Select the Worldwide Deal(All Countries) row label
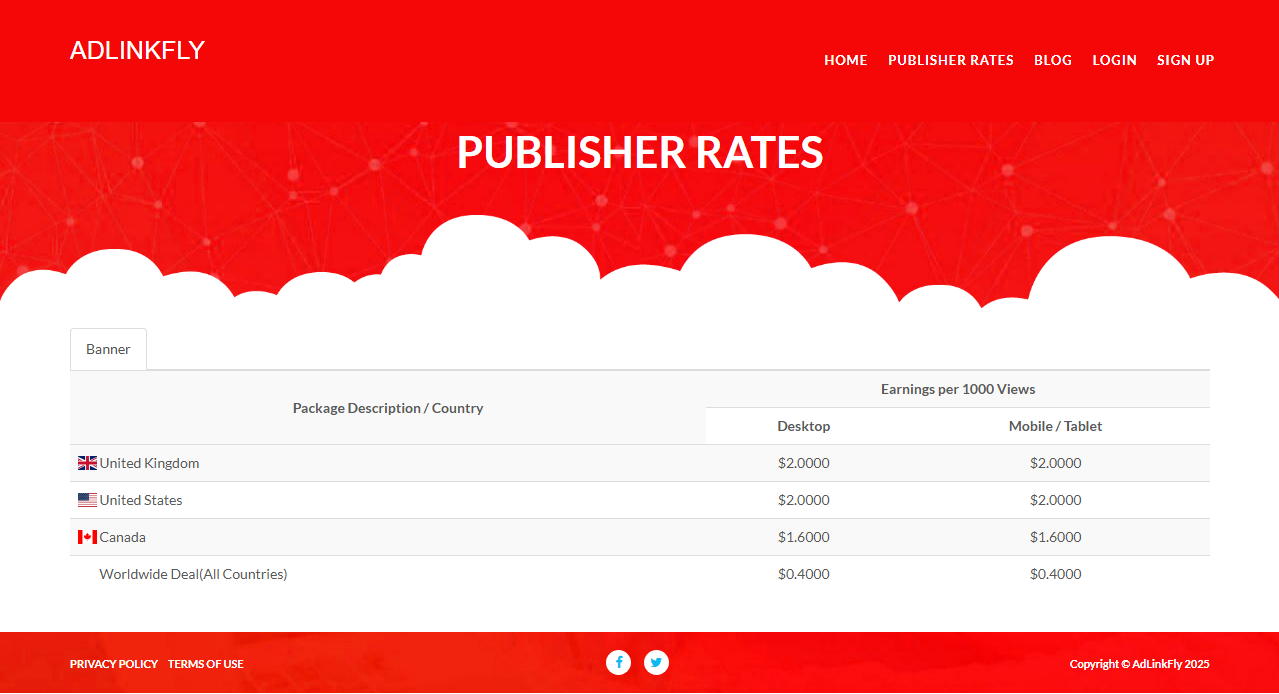Viewport: 1279px width, 694px height. tap(193, 574)
